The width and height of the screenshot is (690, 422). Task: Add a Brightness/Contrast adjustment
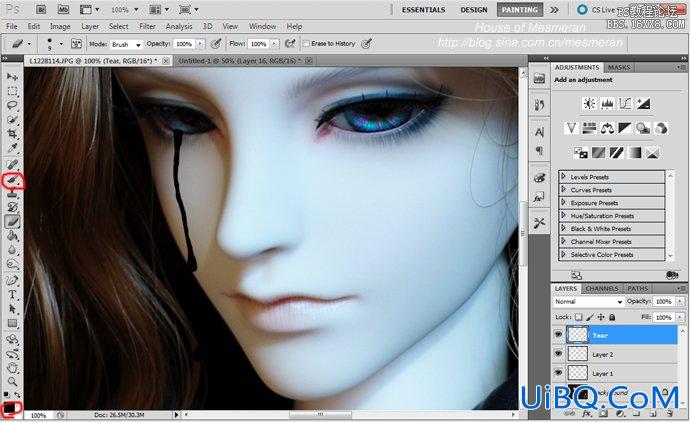click(x=589, y=103)
